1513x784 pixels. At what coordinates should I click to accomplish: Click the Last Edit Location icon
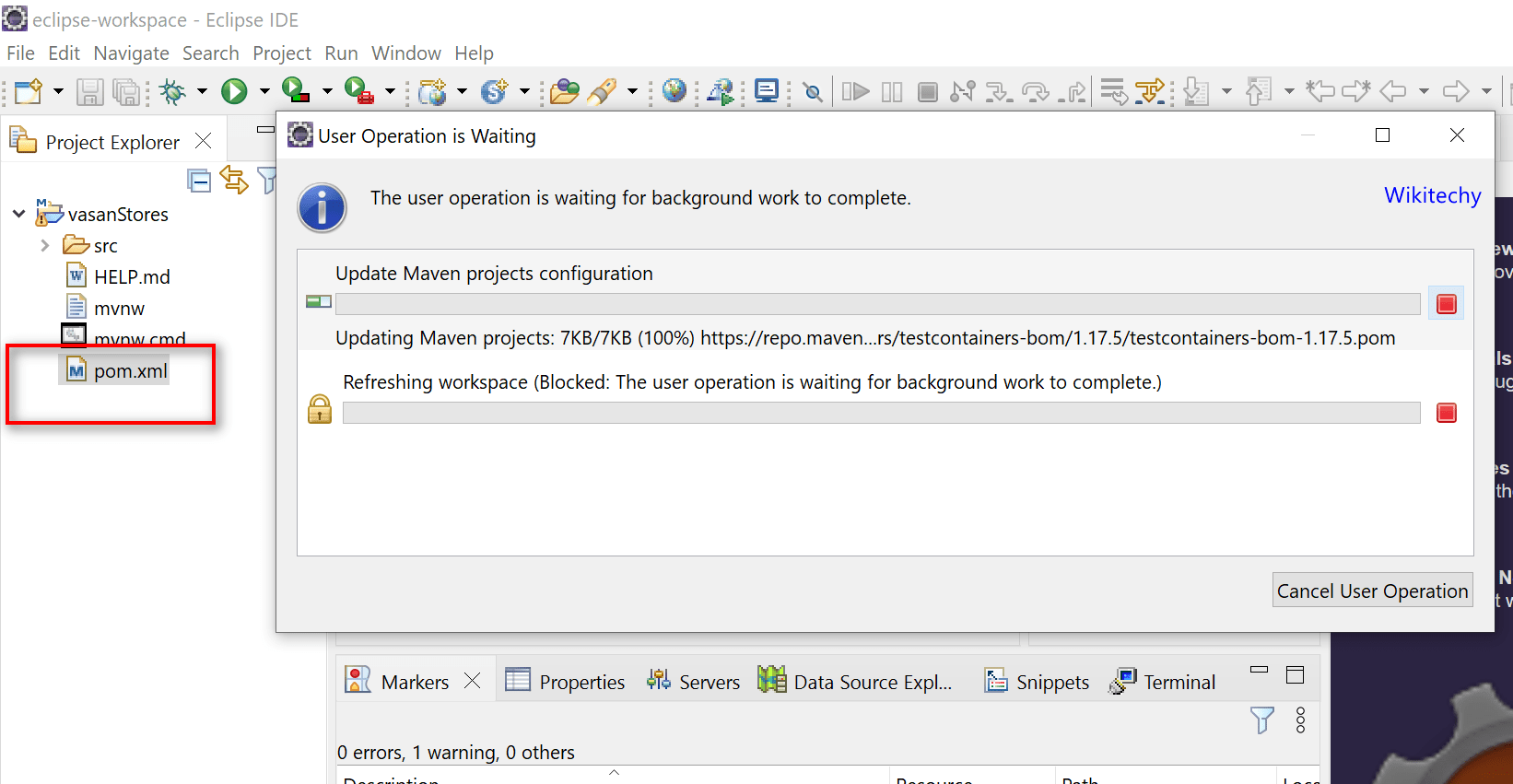click(x=1320, y=90)
